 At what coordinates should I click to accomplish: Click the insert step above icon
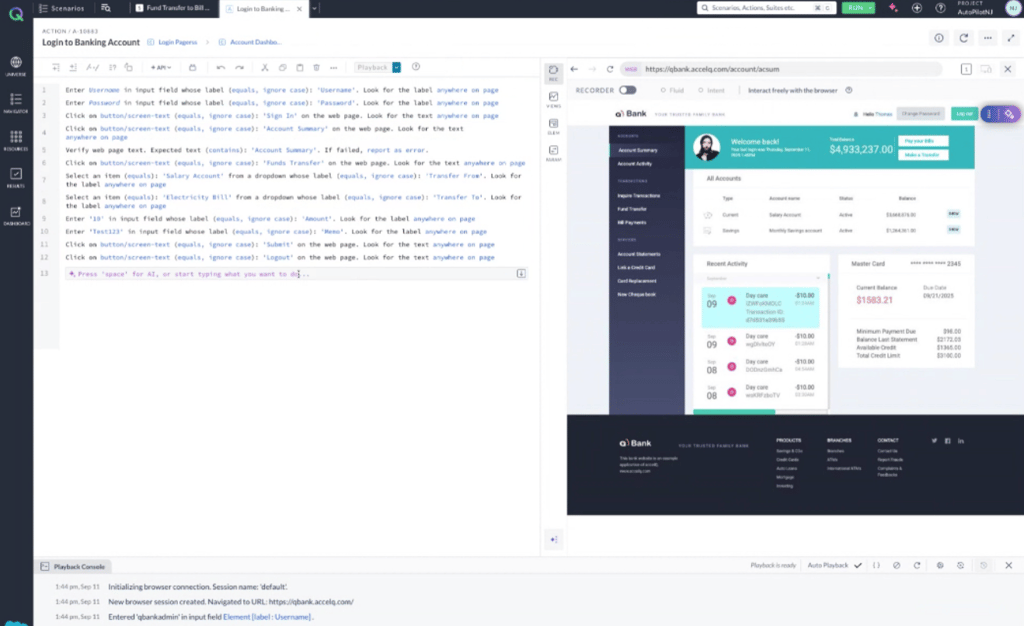point(56,67)
